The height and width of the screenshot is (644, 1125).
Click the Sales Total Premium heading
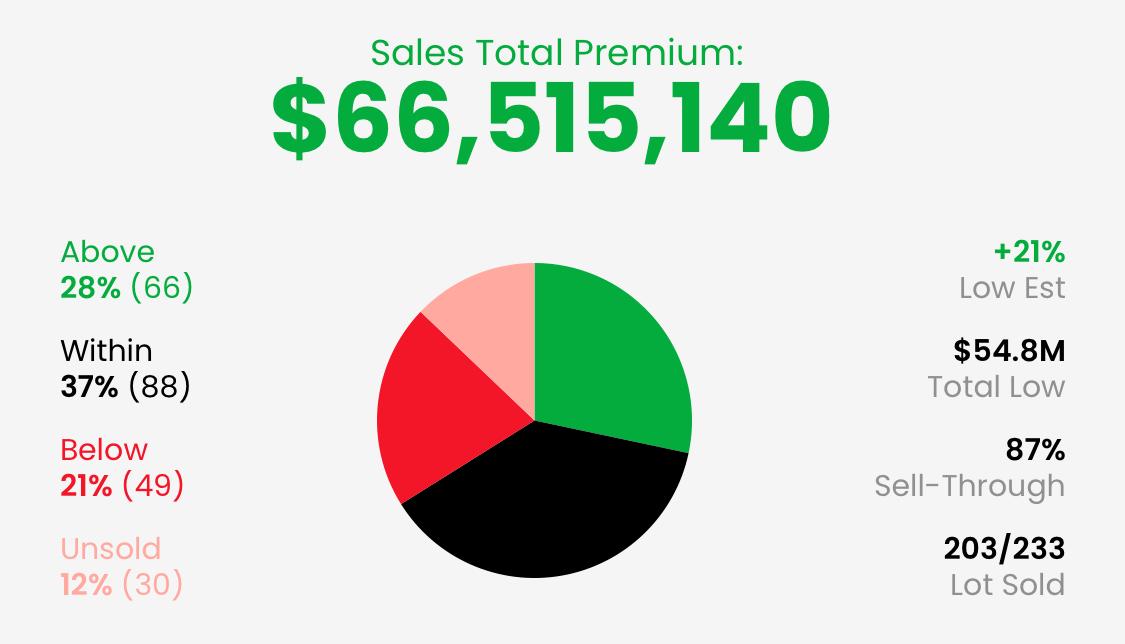[x=557, y=52]
